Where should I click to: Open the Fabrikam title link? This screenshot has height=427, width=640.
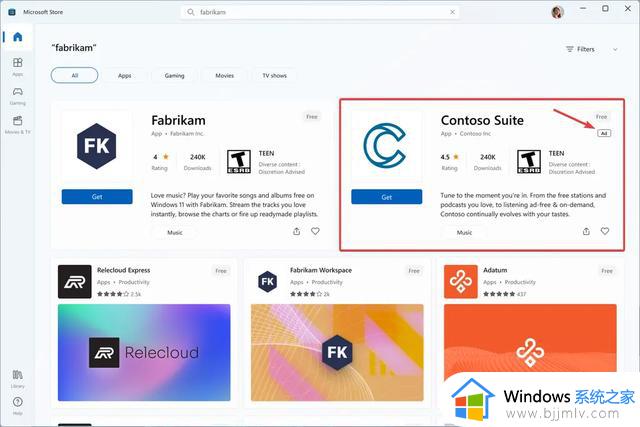[178, 120]
